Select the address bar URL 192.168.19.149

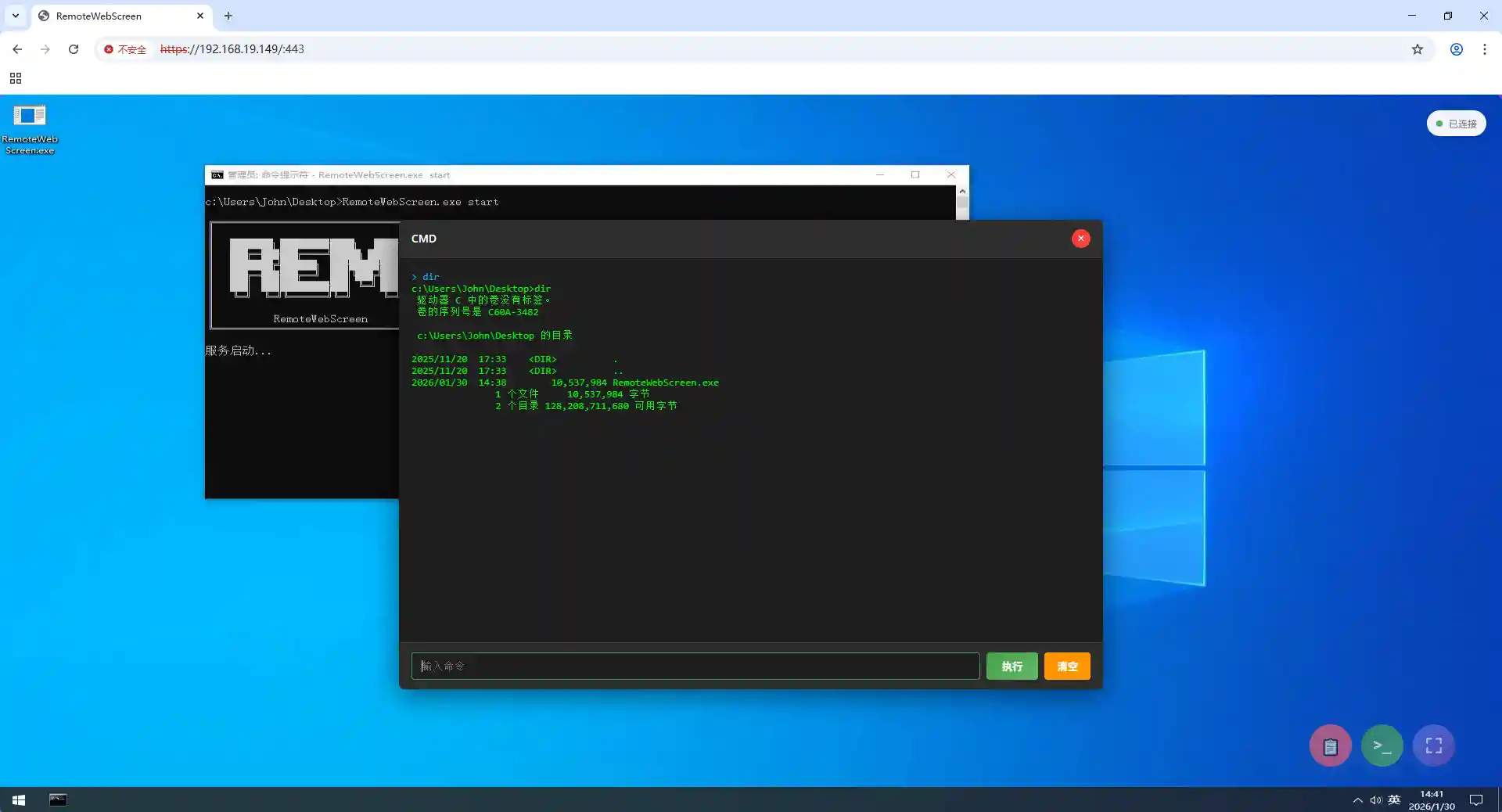pyautogui.click(x=232, y=49)
